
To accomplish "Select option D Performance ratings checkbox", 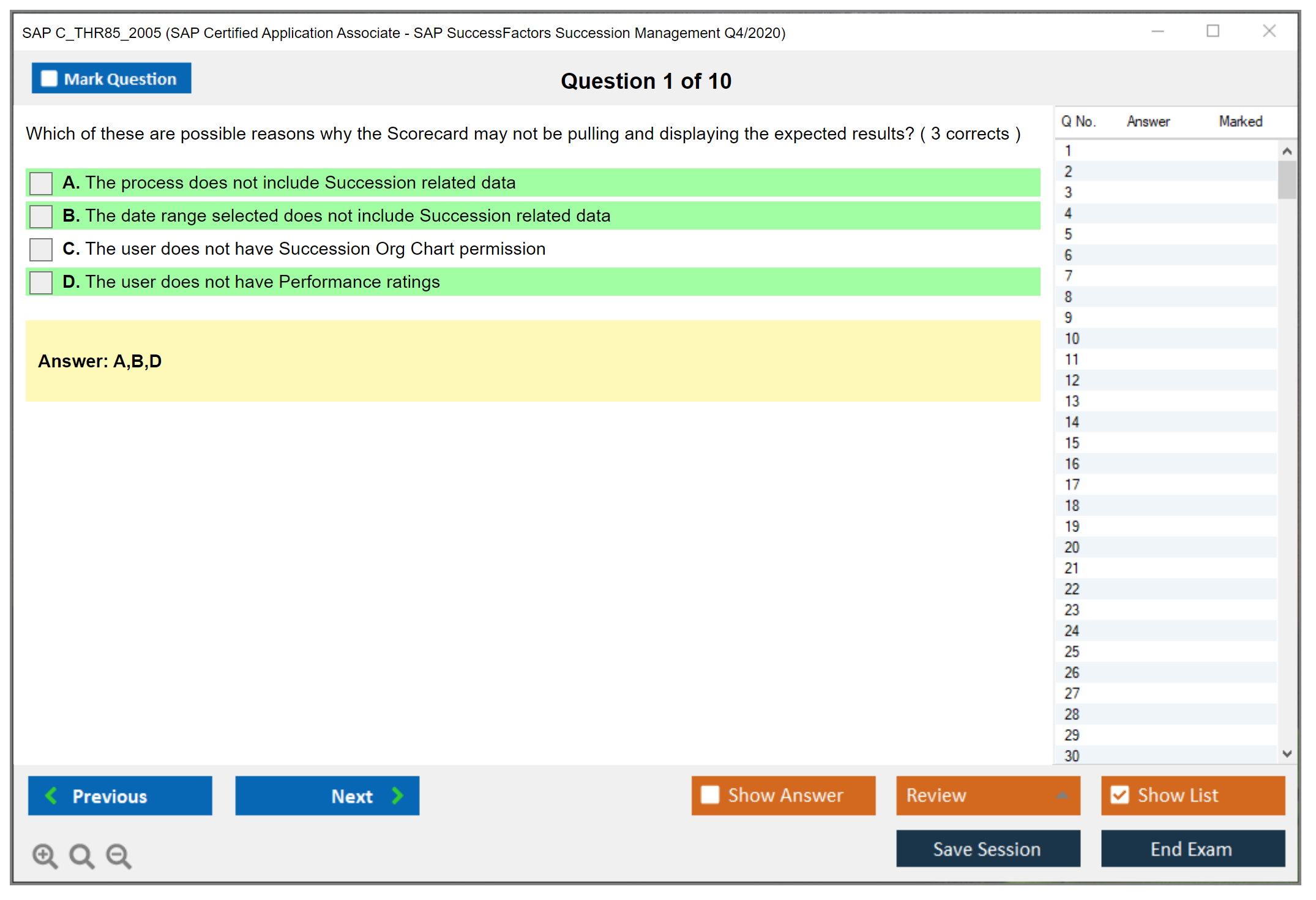I will tap(41, 282).
